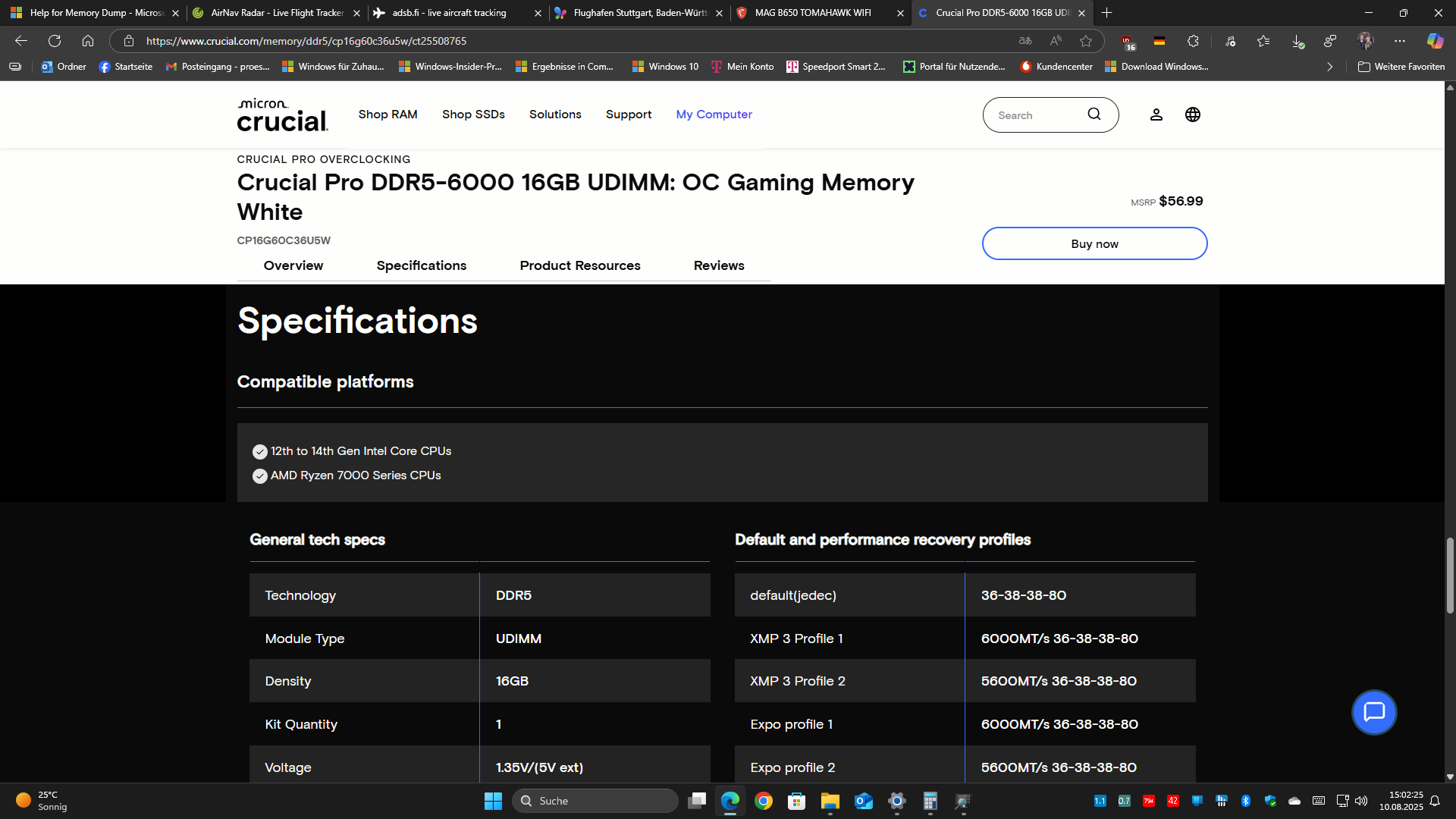Open Solutions menu

(555, 115)
